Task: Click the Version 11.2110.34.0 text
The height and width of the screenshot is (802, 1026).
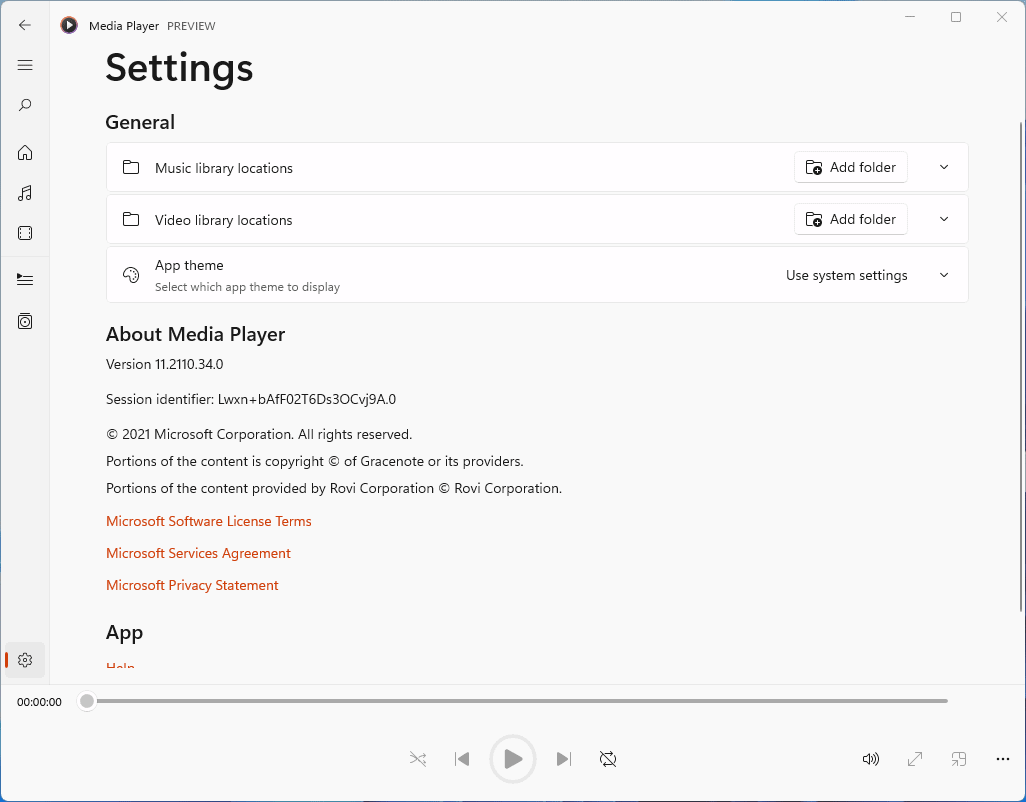Action: (x=164, y=364)
